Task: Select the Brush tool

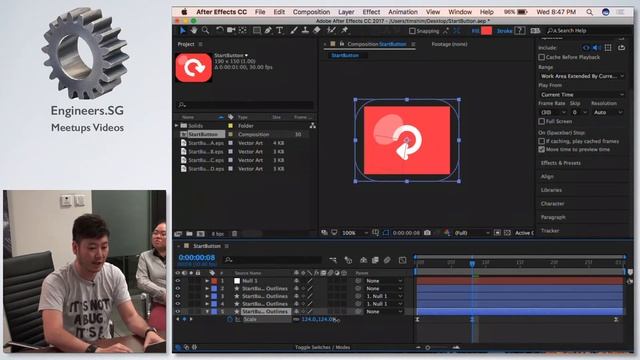Action: (293, 31)
